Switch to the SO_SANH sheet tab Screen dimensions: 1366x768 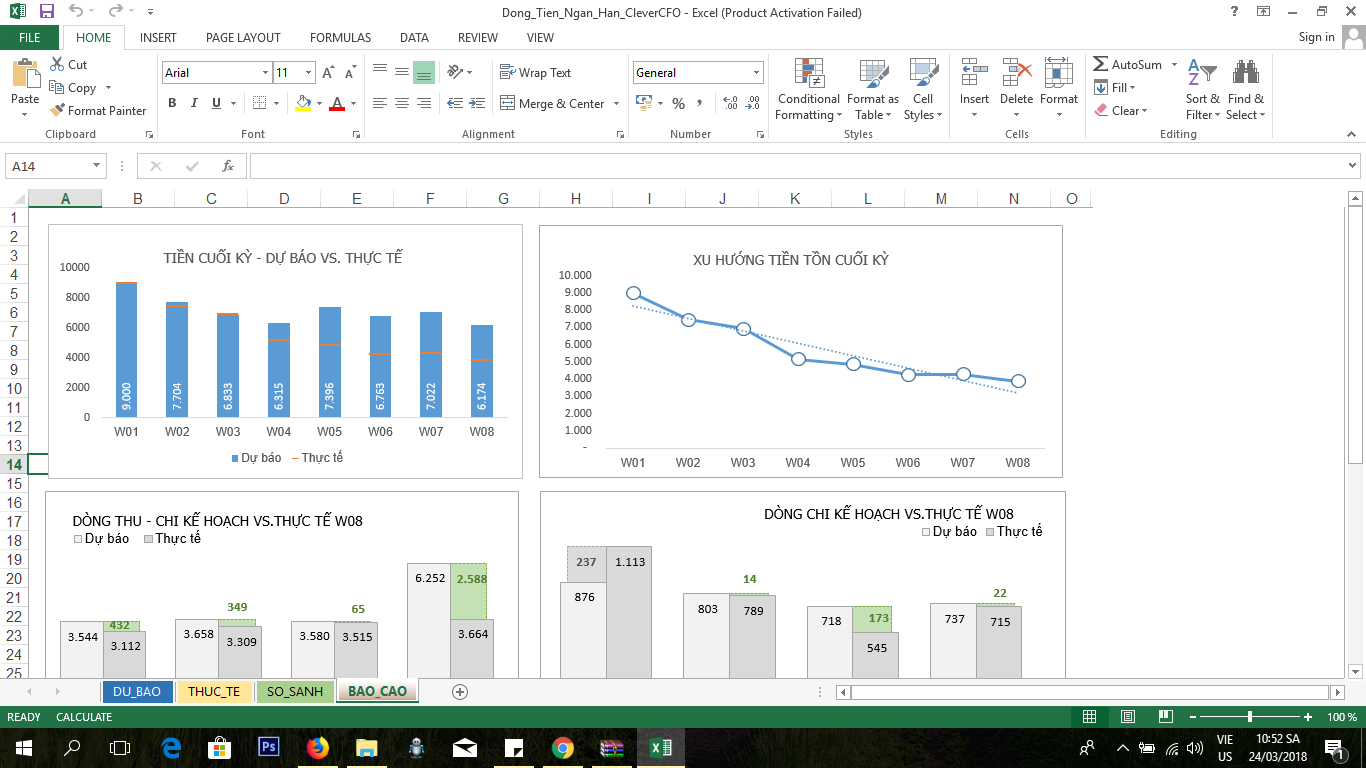tap(294, 691)
